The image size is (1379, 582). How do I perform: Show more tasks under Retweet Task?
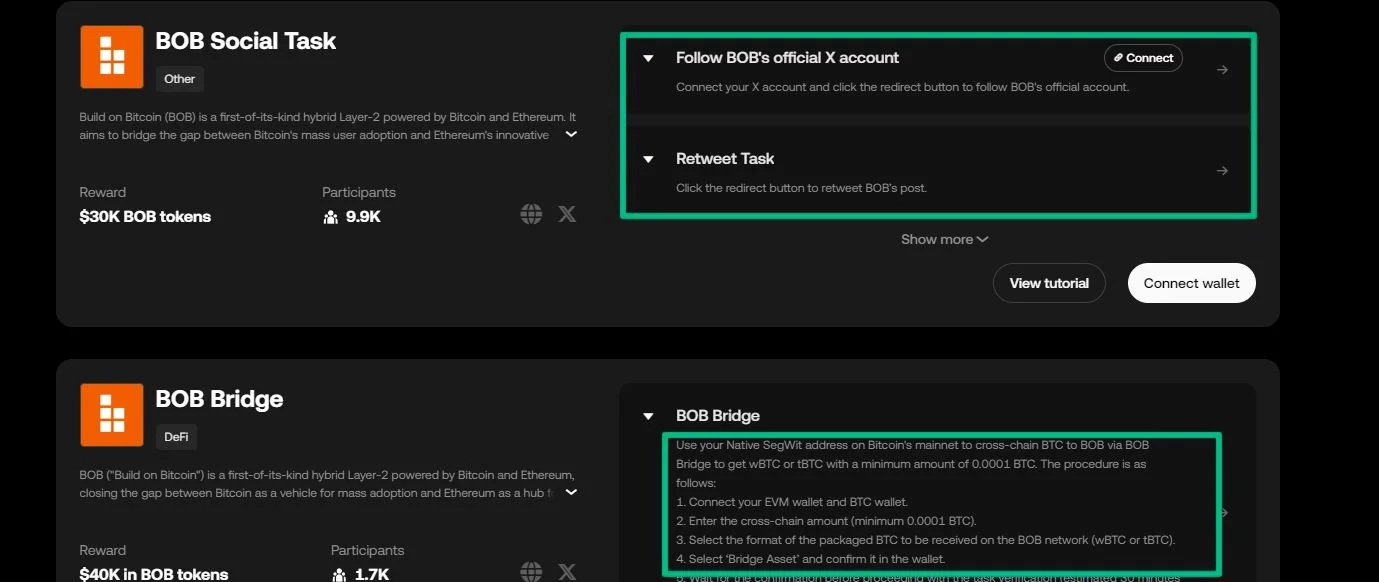[x=944, y=239]
